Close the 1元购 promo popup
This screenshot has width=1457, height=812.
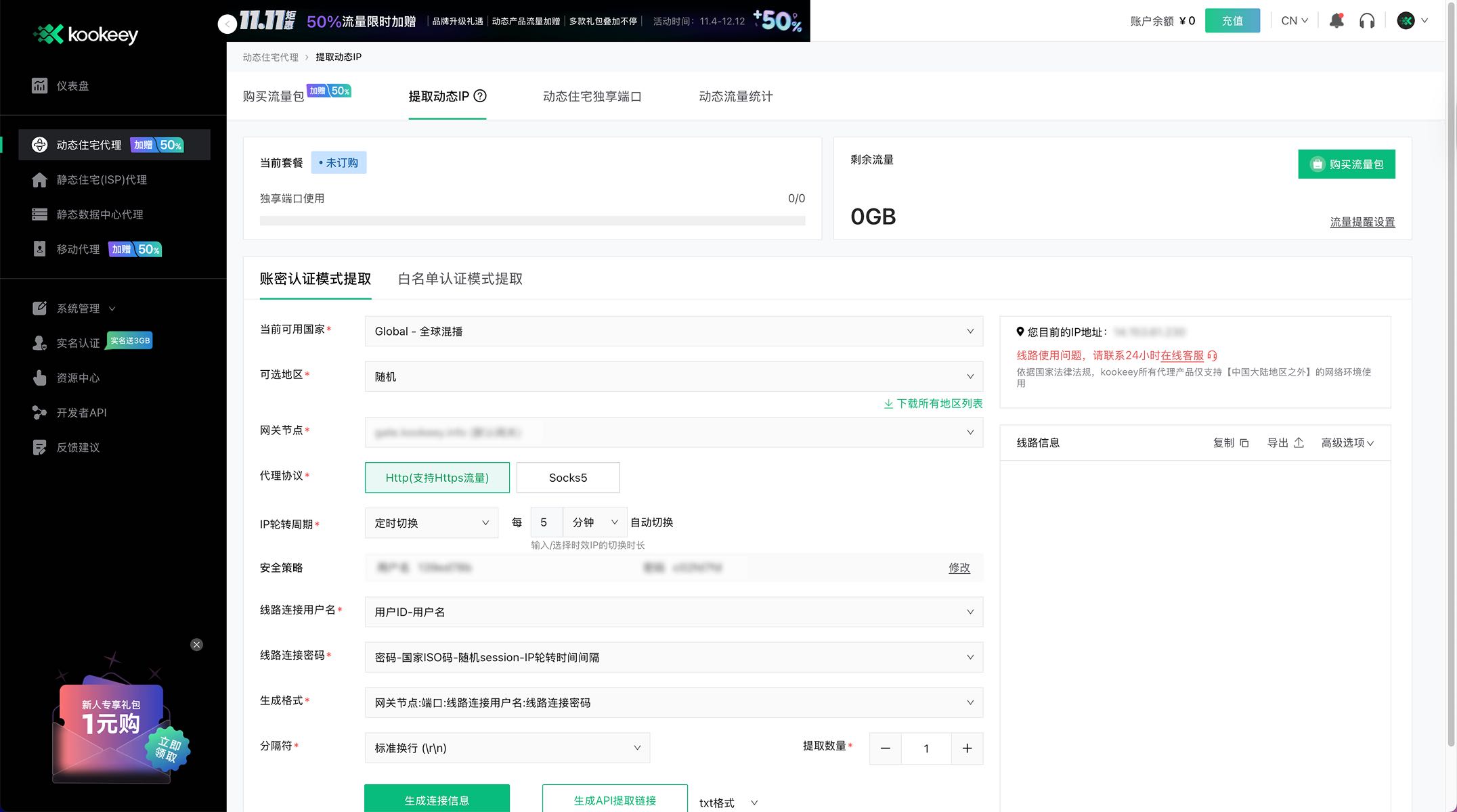pyautogui.click(x=197, y=645)
